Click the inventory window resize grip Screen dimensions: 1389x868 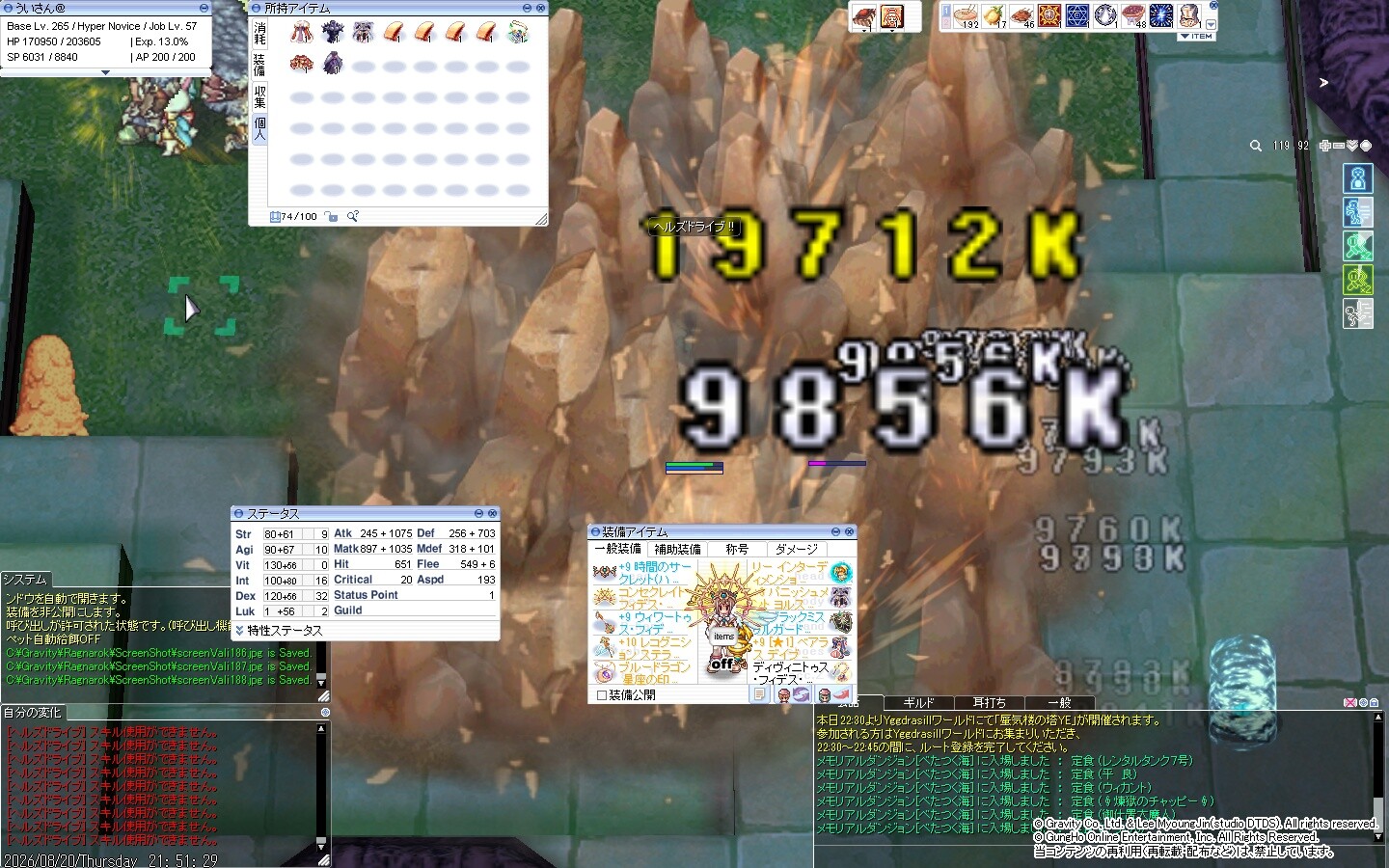click(541, 219)
